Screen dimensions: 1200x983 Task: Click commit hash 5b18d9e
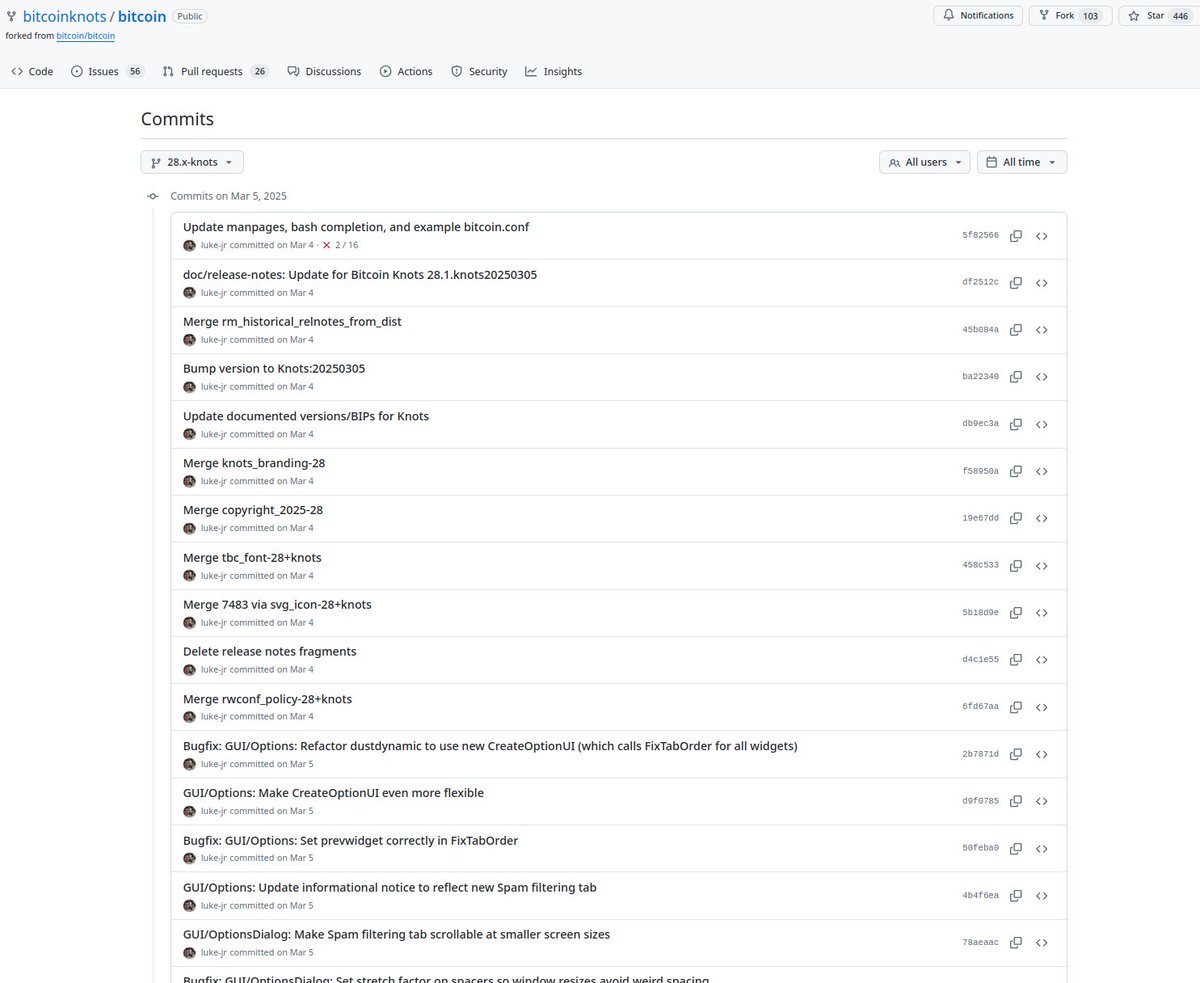point(980,613)
